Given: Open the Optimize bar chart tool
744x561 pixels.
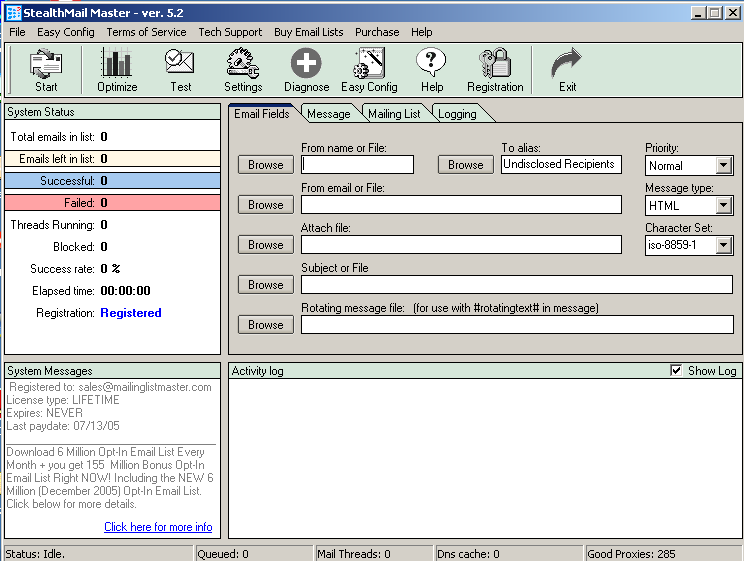Looking at the screenshot, I should pos(117,71).
